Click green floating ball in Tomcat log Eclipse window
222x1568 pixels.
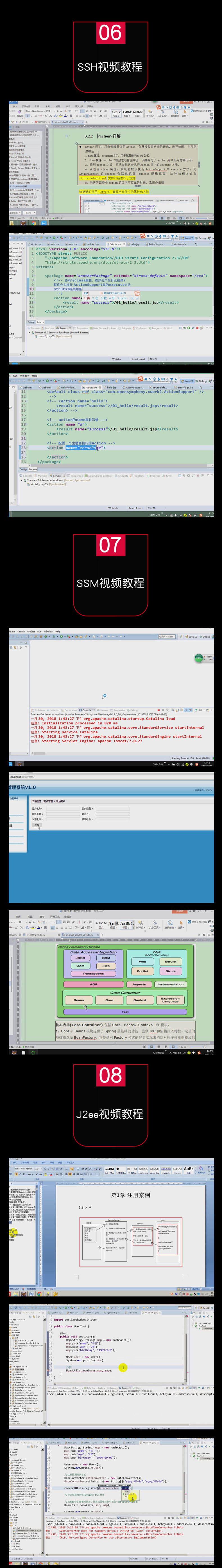(x=199, y=658)
